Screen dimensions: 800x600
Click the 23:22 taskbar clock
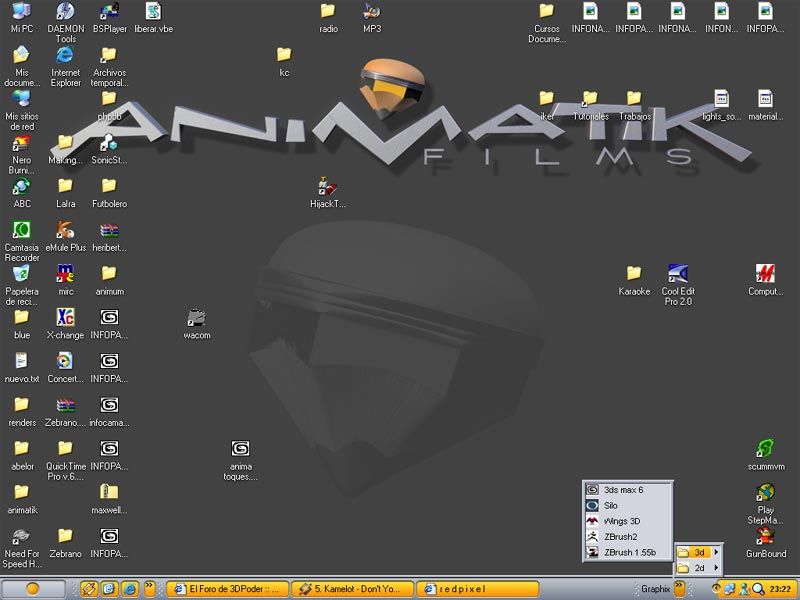pyautogui.click(x=780, y=589)
